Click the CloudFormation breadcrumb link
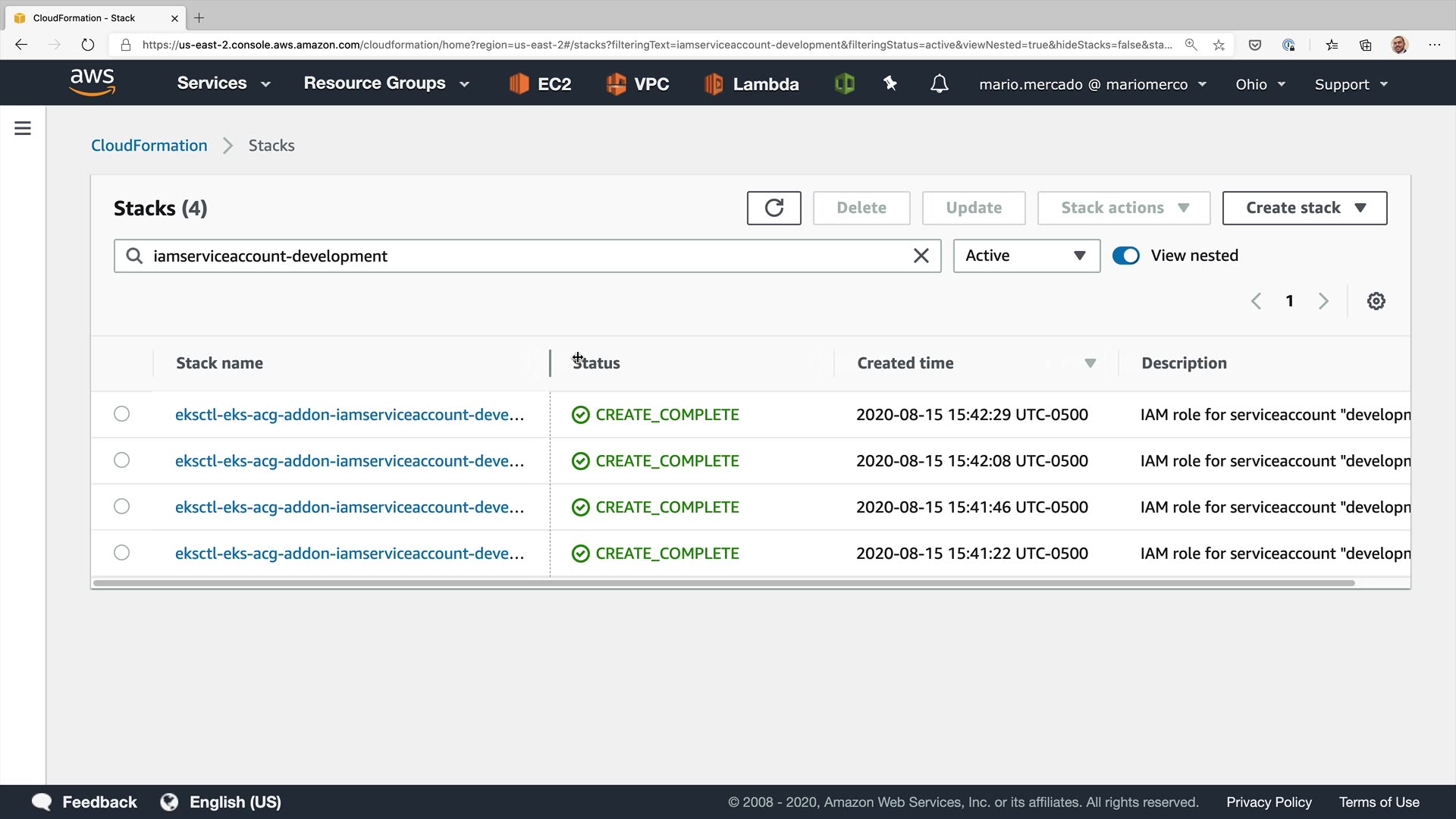This screenshot has width=1456, height=819. (x=149, y=146)
